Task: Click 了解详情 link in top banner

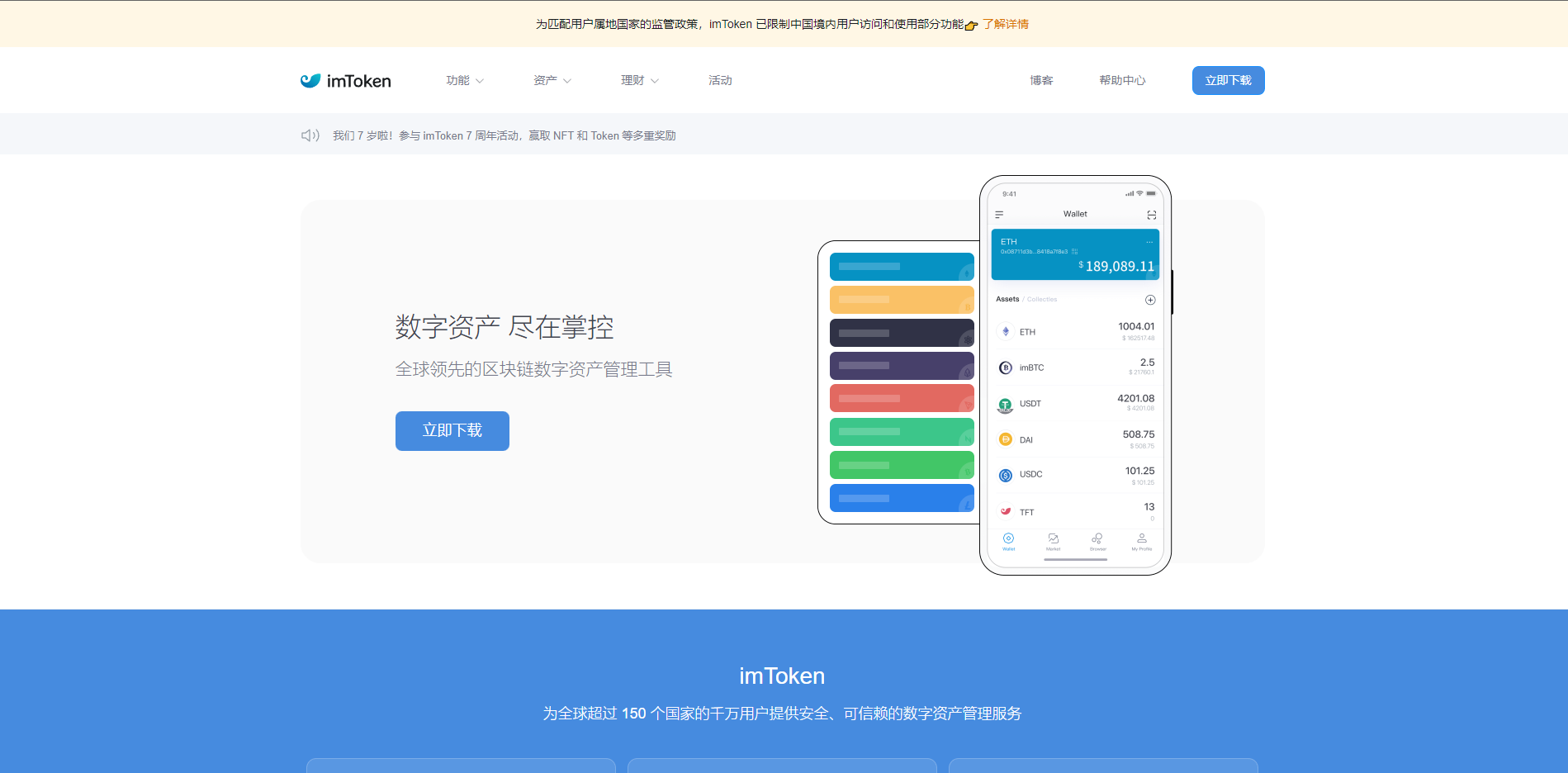Action: pos(1006,24)
